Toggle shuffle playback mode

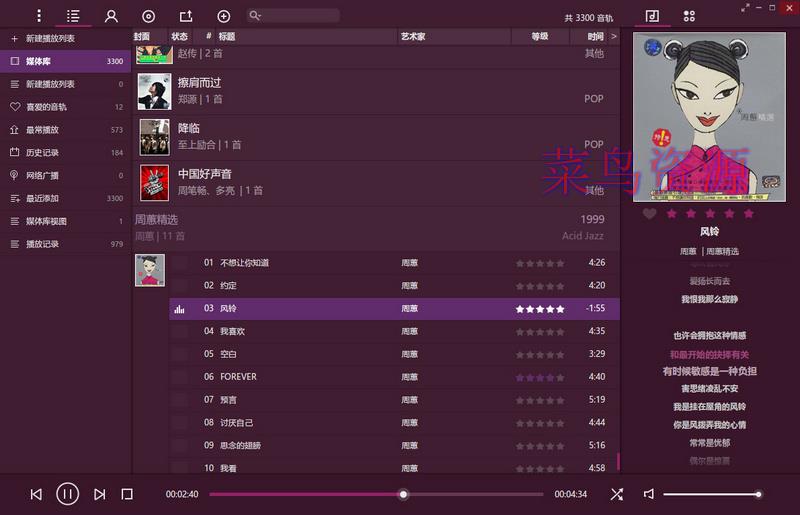click(x=616, y=494)
